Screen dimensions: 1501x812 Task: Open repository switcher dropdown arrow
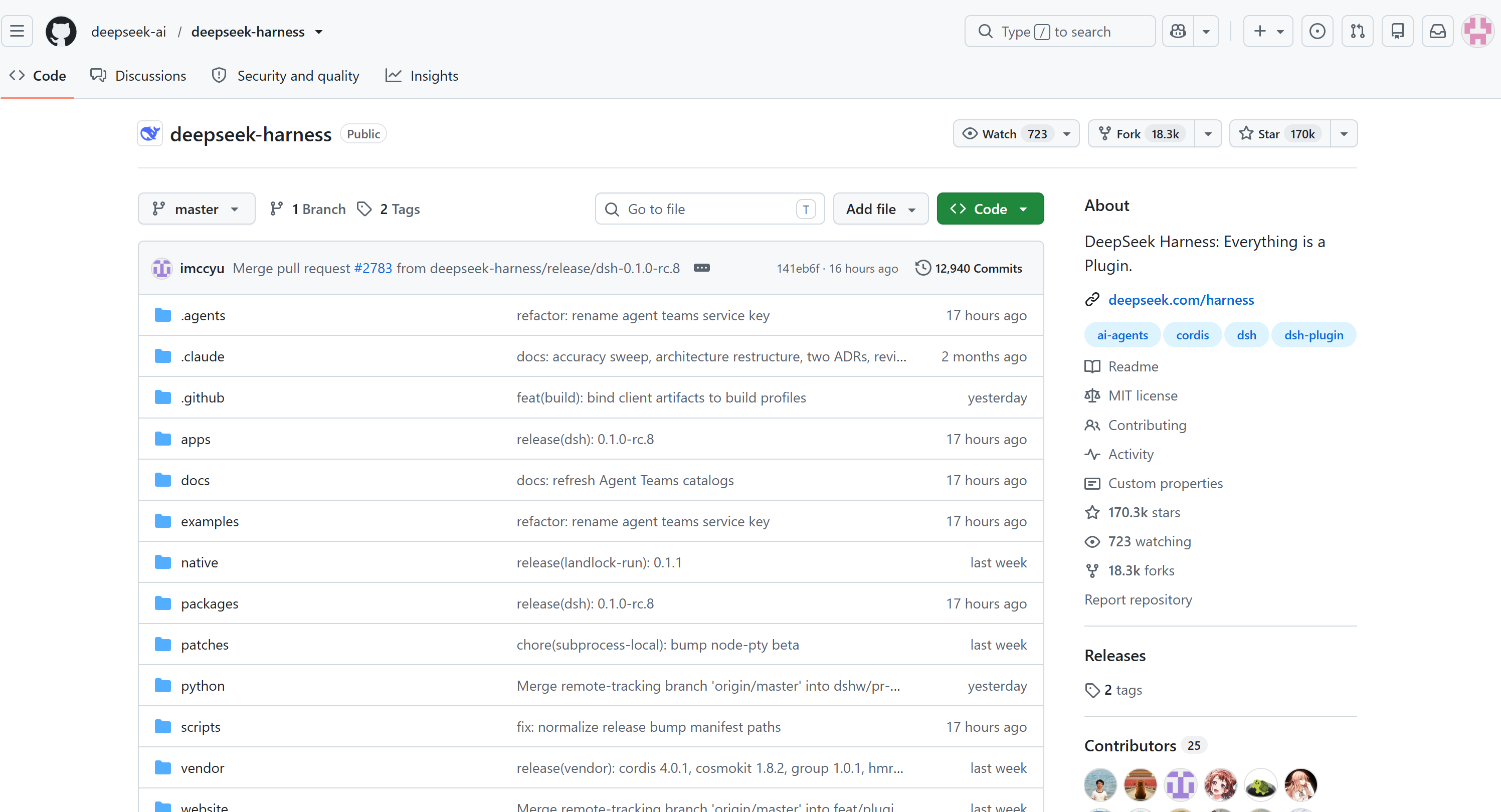click(x=319, y=32)
